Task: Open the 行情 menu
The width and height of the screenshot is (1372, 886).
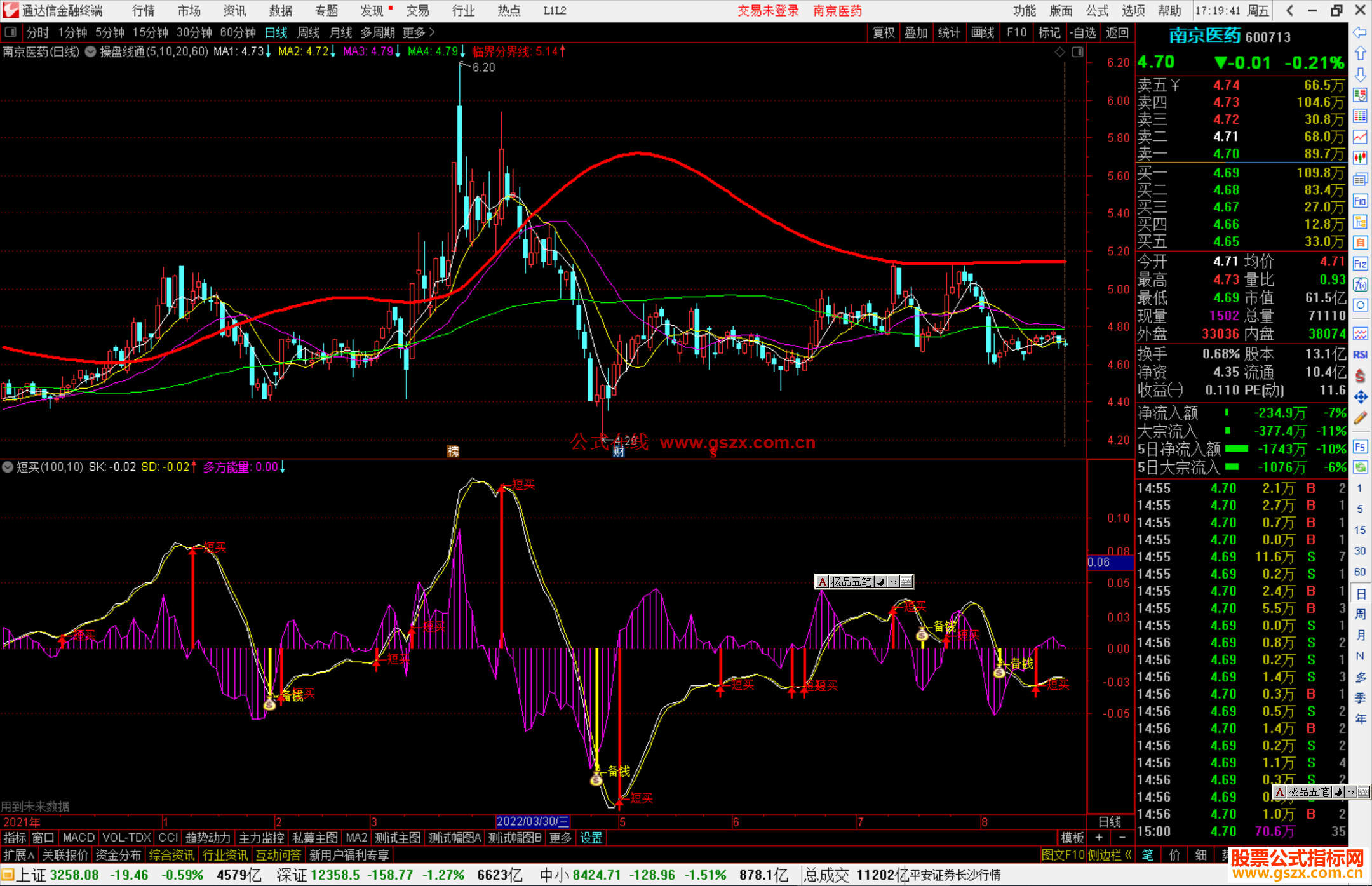Action: [x=144, y=10]
